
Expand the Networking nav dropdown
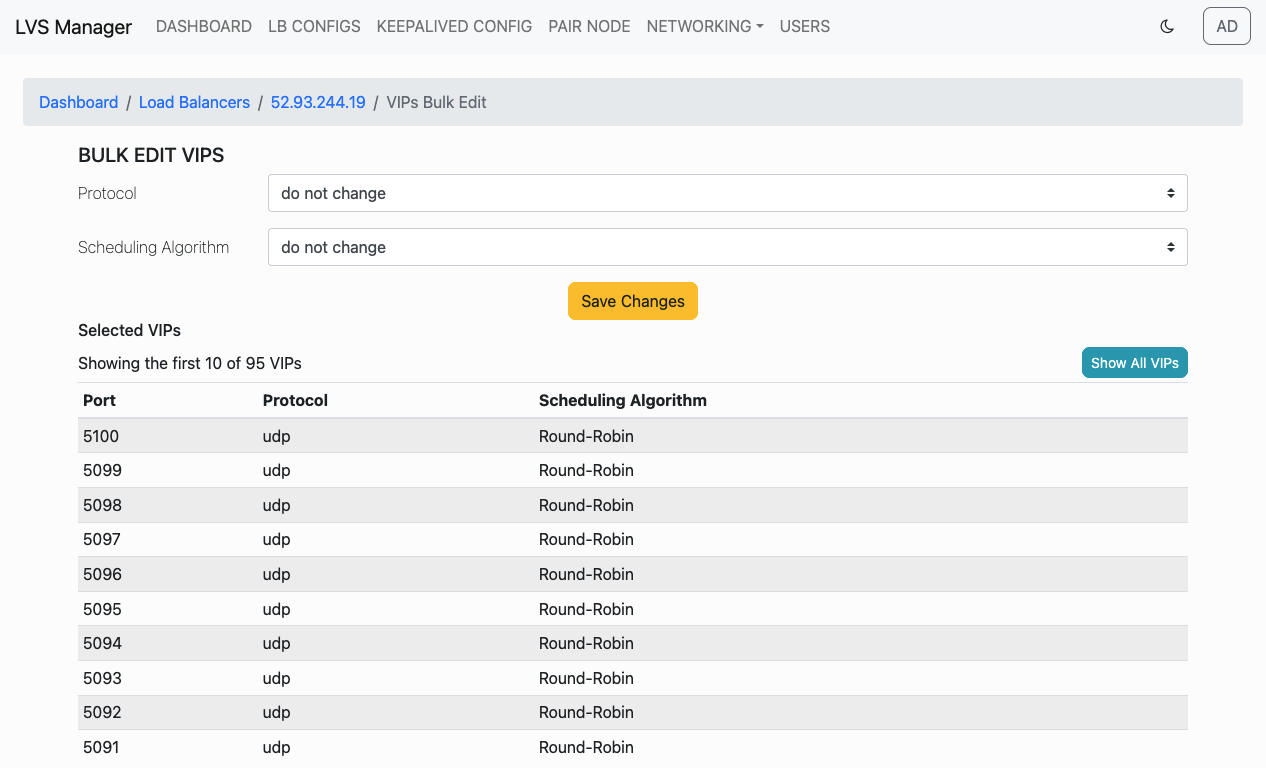pyautogui.click(x=705, y=27)
